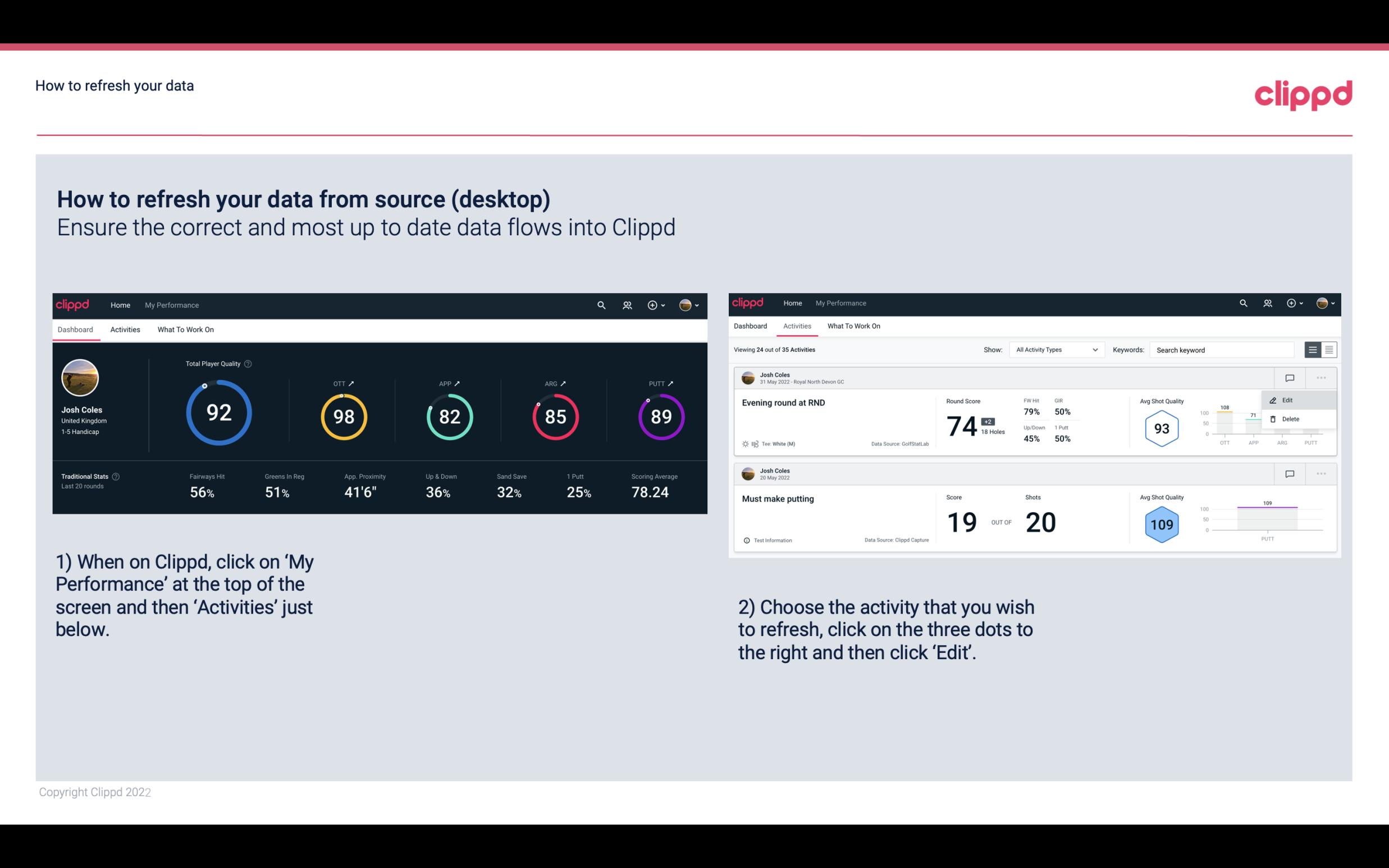Image resolution: width=1389 pixels, height=868 pixels.
Task: Select the Edit option from activity menu
Action: pos(1287,399)
